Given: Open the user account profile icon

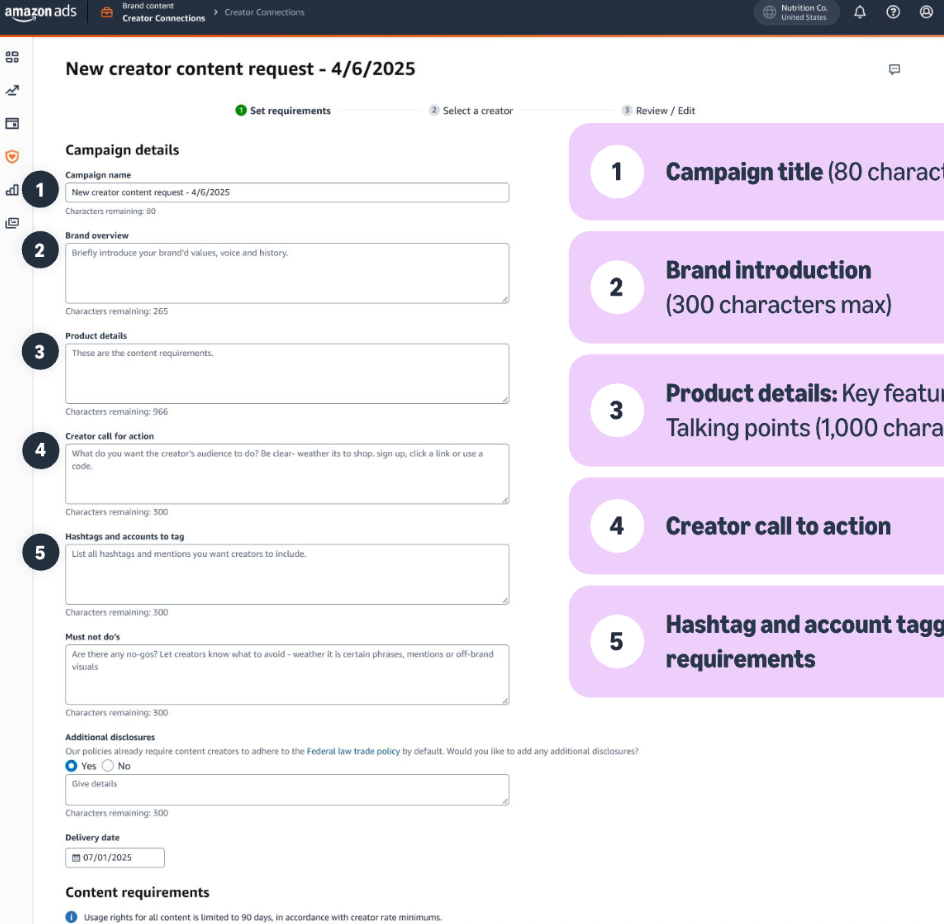Looking at the screenshot, I should click(x=926, y=13).
